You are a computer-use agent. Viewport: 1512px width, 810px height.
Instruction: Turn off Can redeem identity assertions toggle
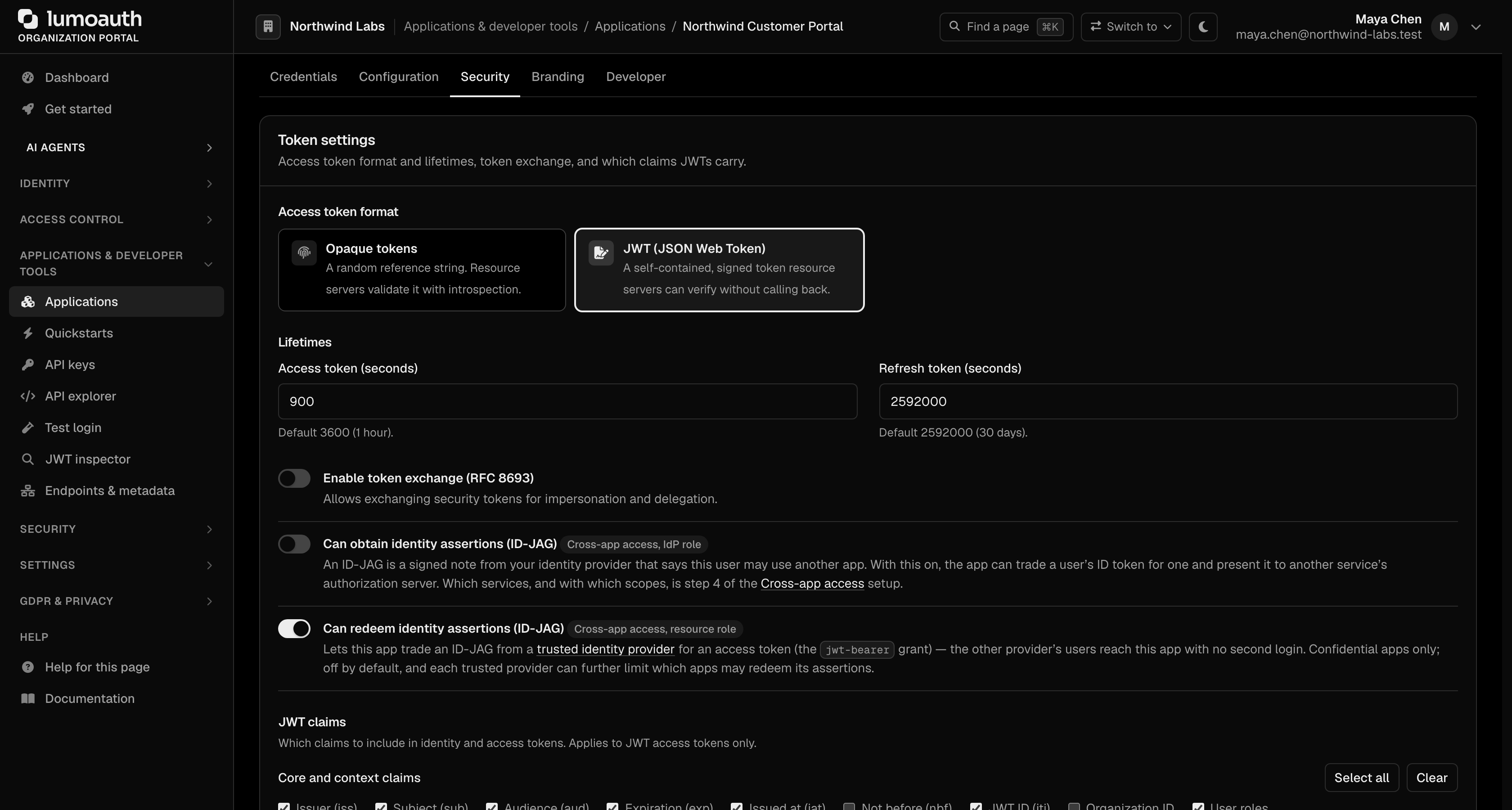click(294, 629)
